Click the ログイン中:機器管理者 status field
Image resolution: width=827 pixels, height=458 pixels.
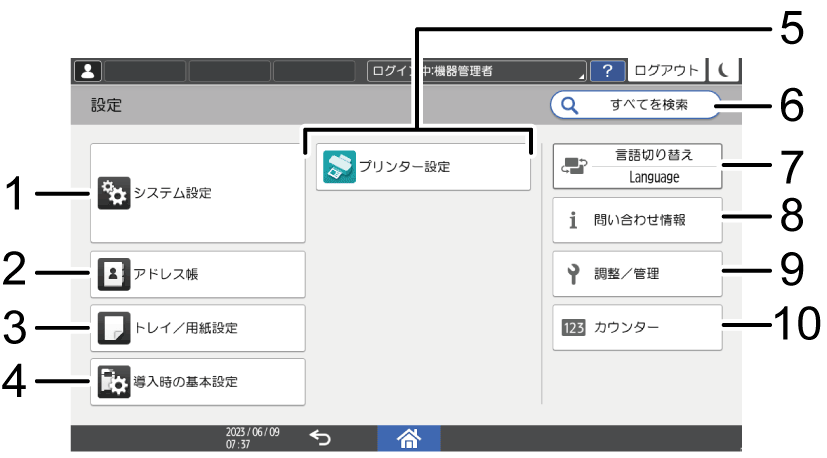[x=477, y=71]
